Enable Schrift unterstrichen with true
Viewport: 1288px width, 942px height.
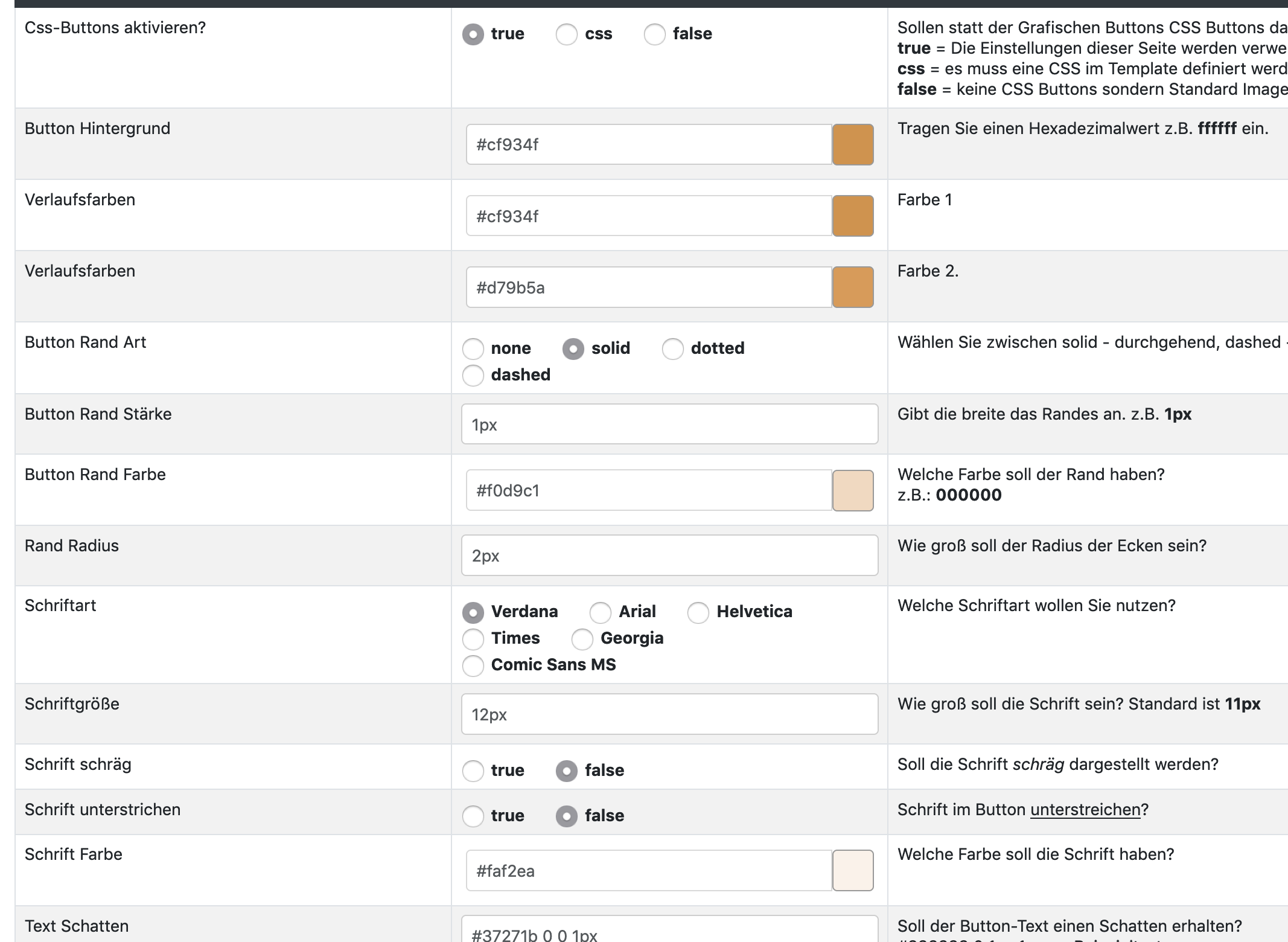(x=473, y=816)
